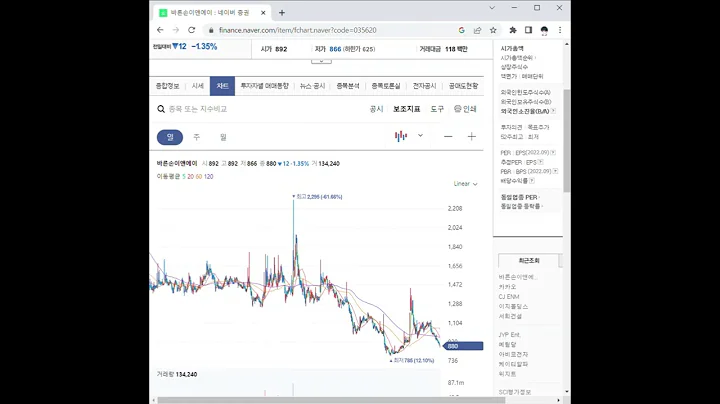Switch to the 시세 tab

coord(197,86)
